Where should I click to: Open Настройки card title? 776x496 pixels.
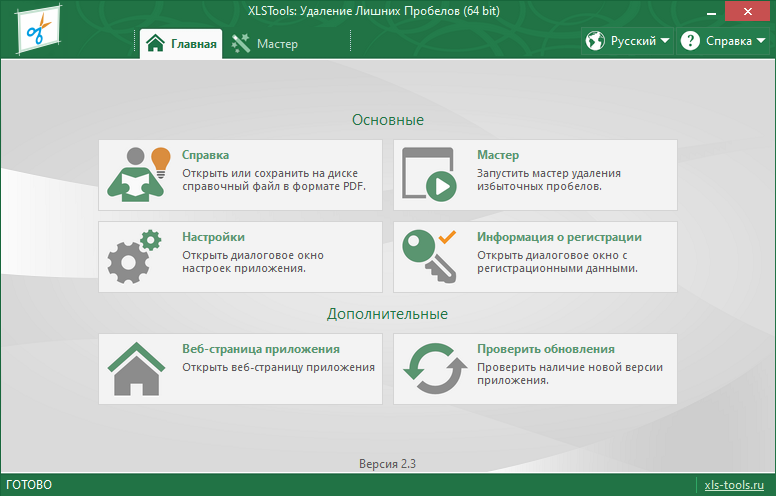(x=213, y=237)
